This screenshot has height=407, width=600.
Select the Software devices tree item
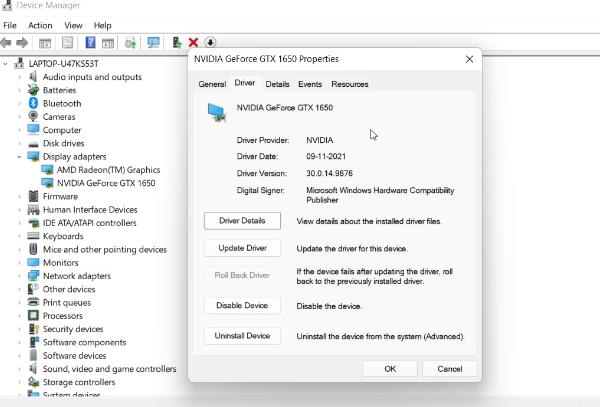coord(74,356)
